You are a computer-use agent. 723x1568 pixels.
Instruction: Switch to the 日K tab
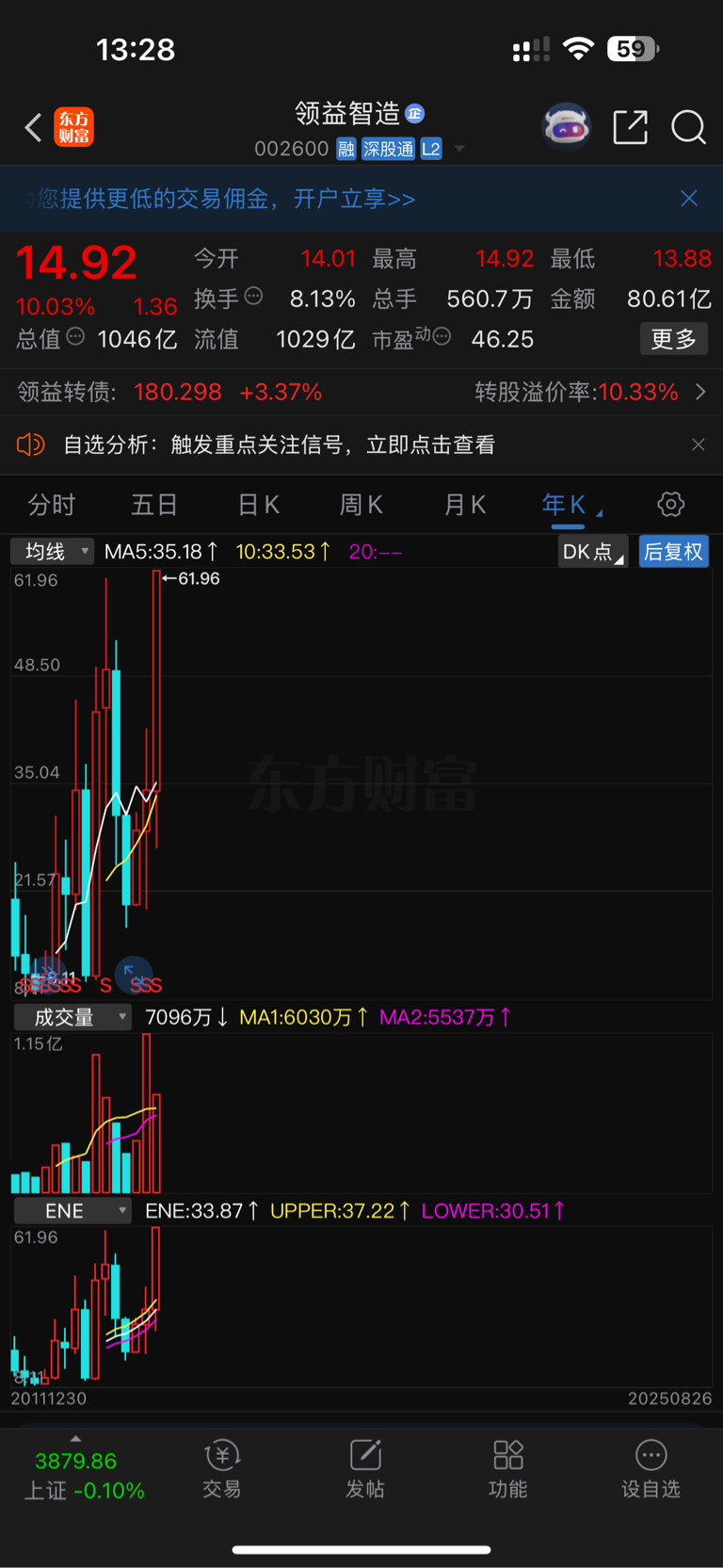[x=258, y=505]
